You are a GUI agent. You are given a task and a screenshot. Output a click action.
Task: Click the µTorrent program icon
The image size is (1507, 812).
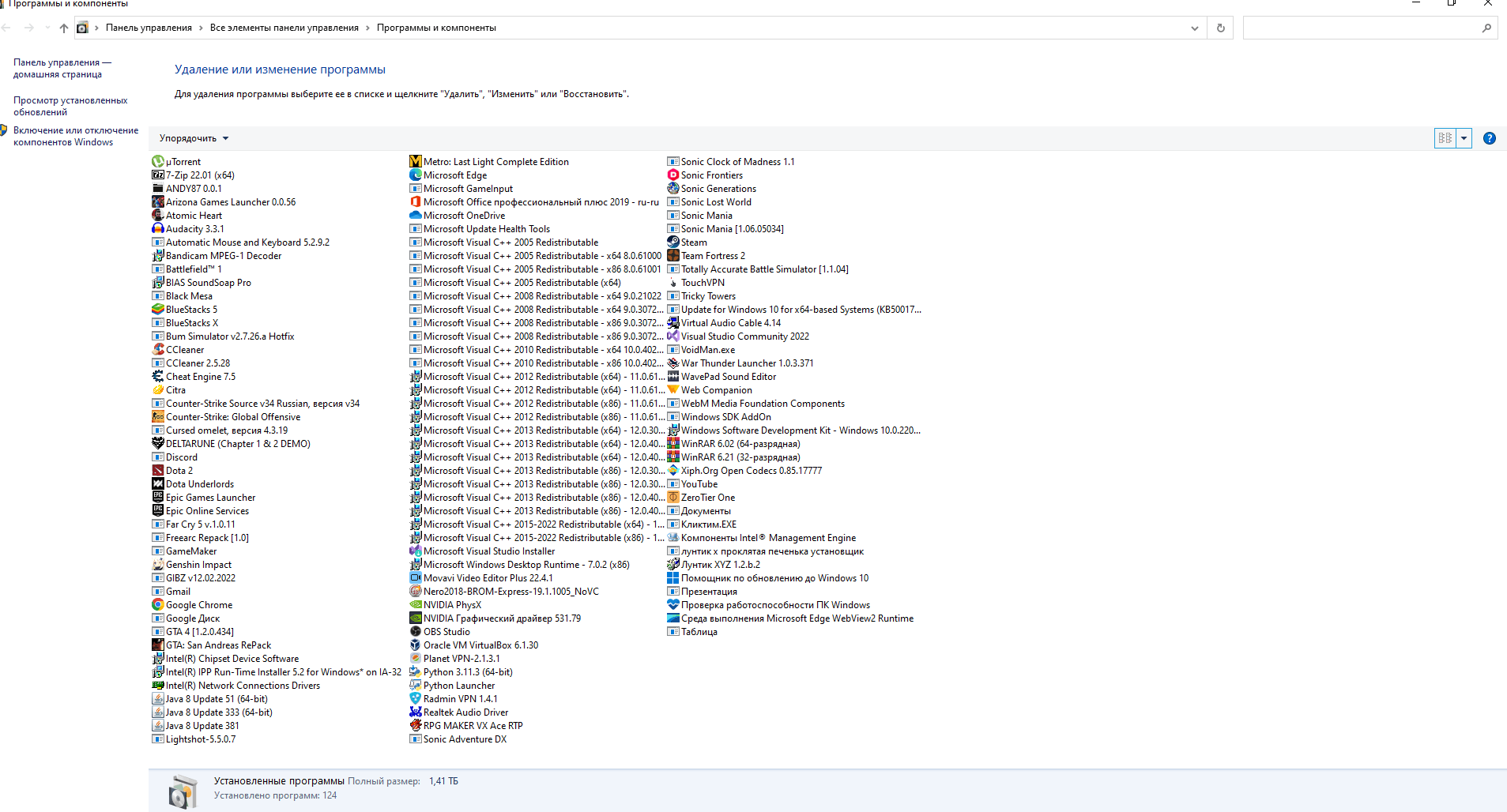158,161
